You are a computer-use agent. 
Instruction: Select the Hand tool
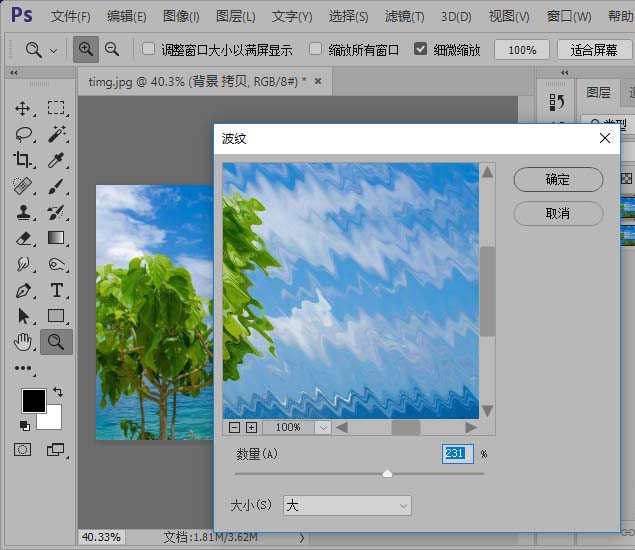coord(23,342)
